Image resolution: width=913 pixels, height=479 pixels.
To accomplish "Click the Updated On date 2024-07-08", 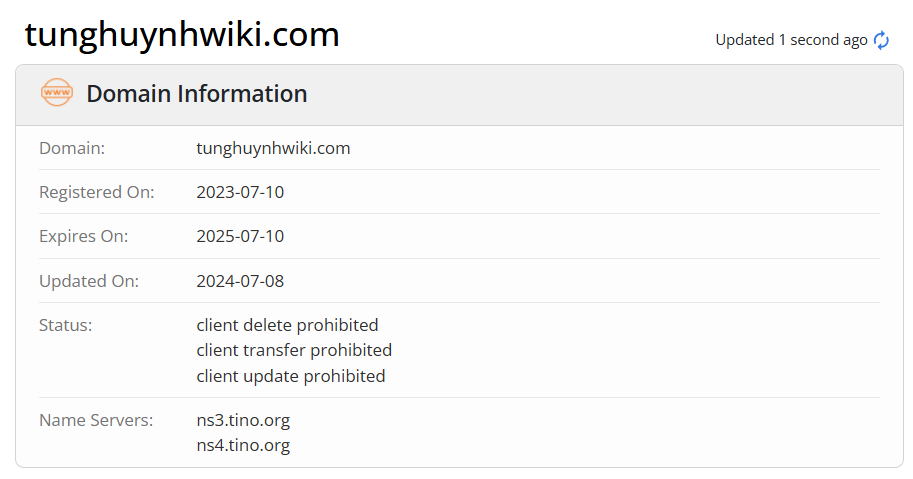I will click(x=240, y=281).
